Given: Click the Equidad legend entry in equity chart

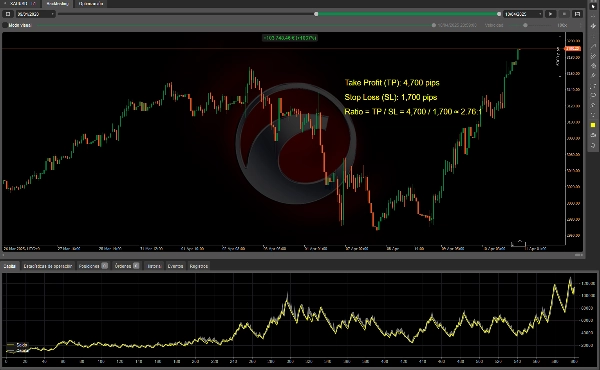Looking at the screenshot, I should coord(17,350).
